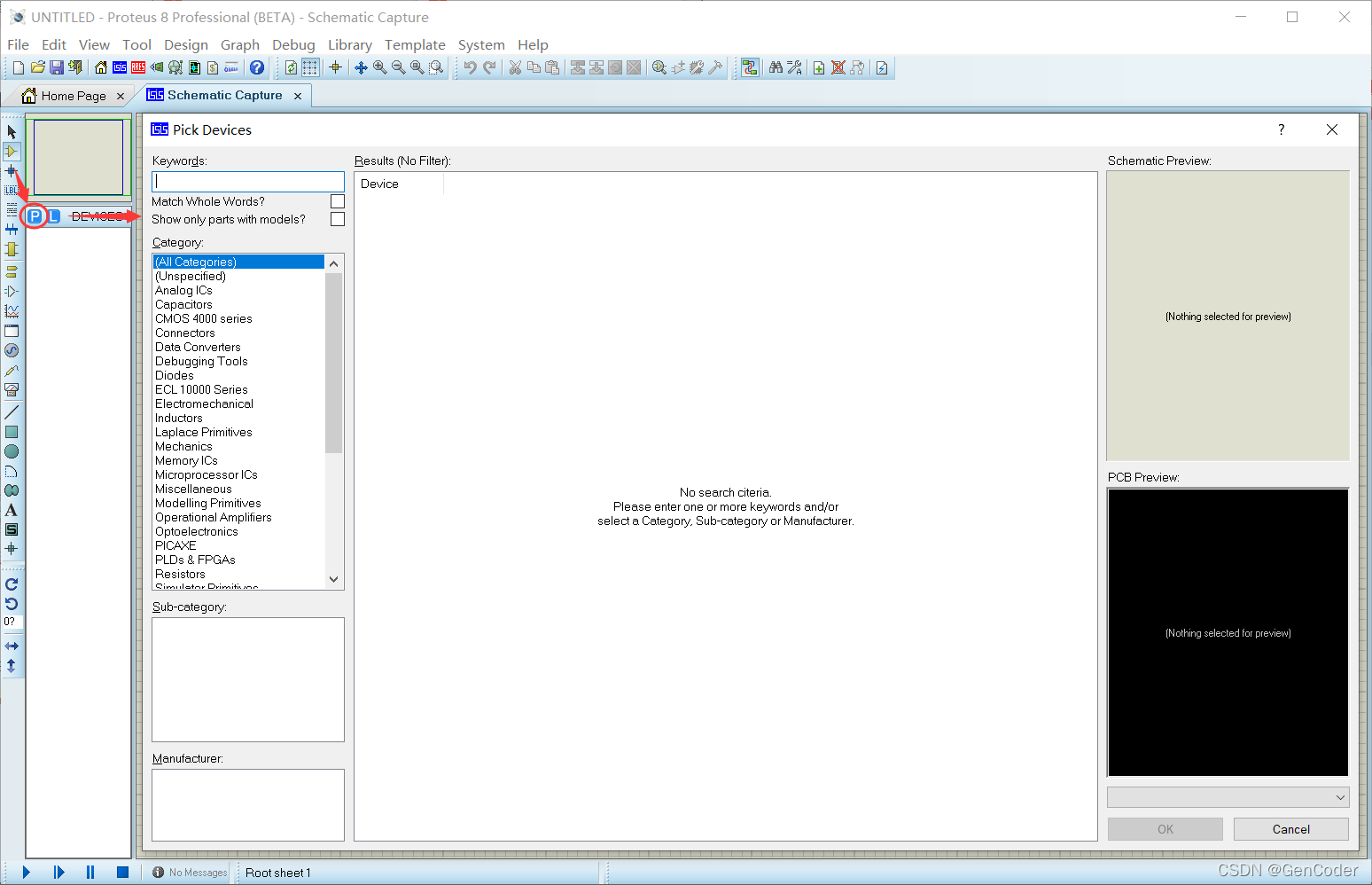Open the File menu
1372x885 pixels.
(18, 44)
